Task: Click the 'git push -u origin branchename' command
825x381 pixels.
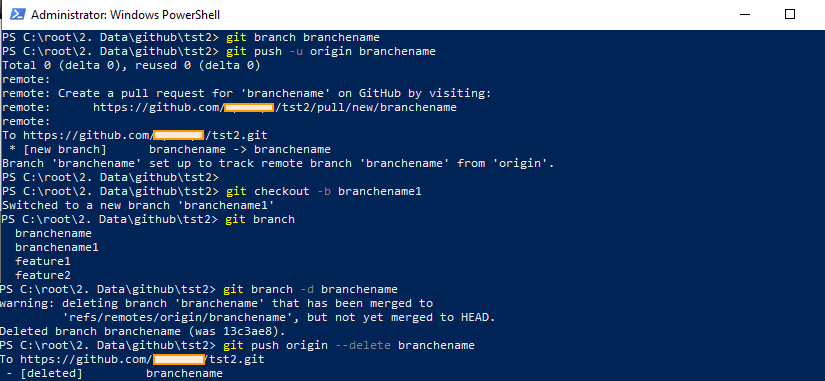Action: pyautogui.click(x=330, y=52)
